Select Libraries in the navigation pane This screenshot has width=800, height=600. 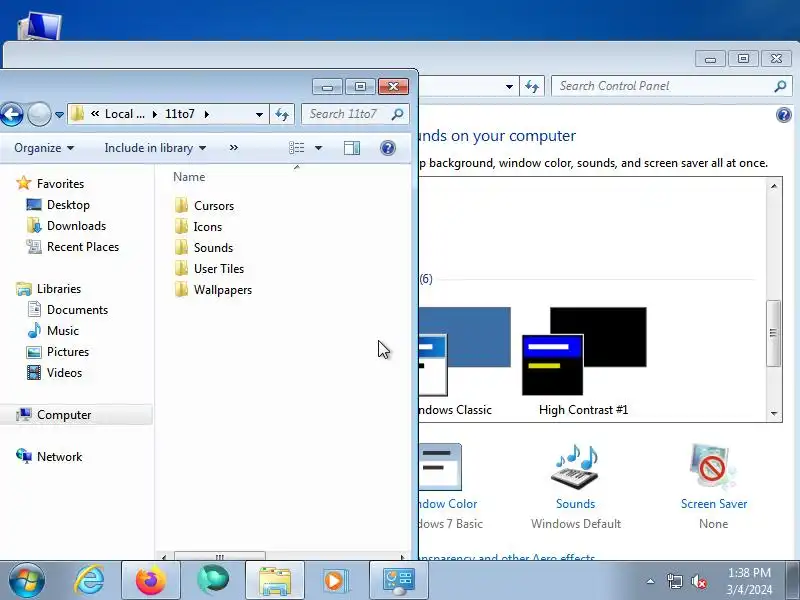point(48,289)
